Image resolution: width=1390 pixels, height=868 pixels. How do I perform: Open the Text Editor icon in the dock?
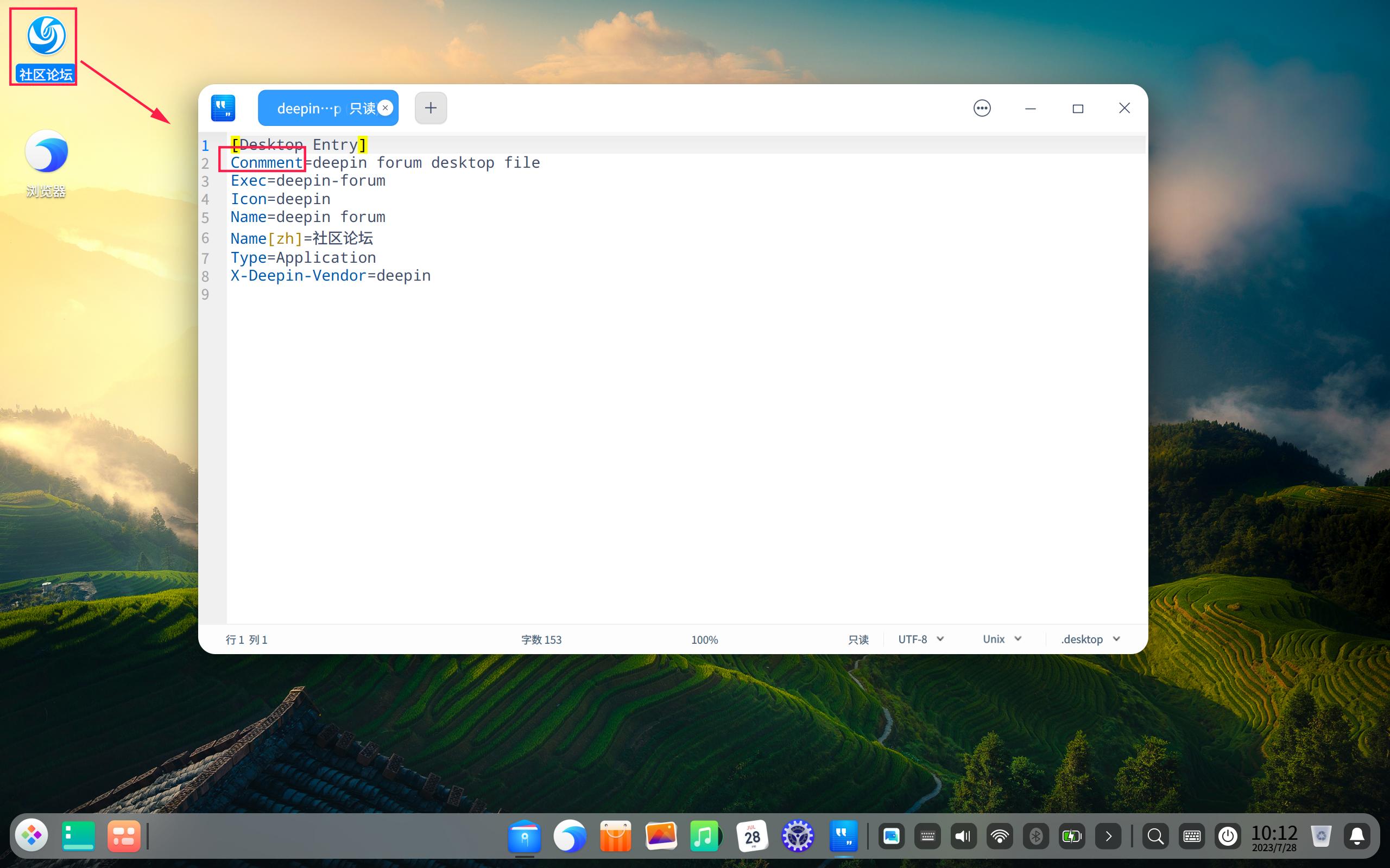pyautogui.click(x=844, y=836)
